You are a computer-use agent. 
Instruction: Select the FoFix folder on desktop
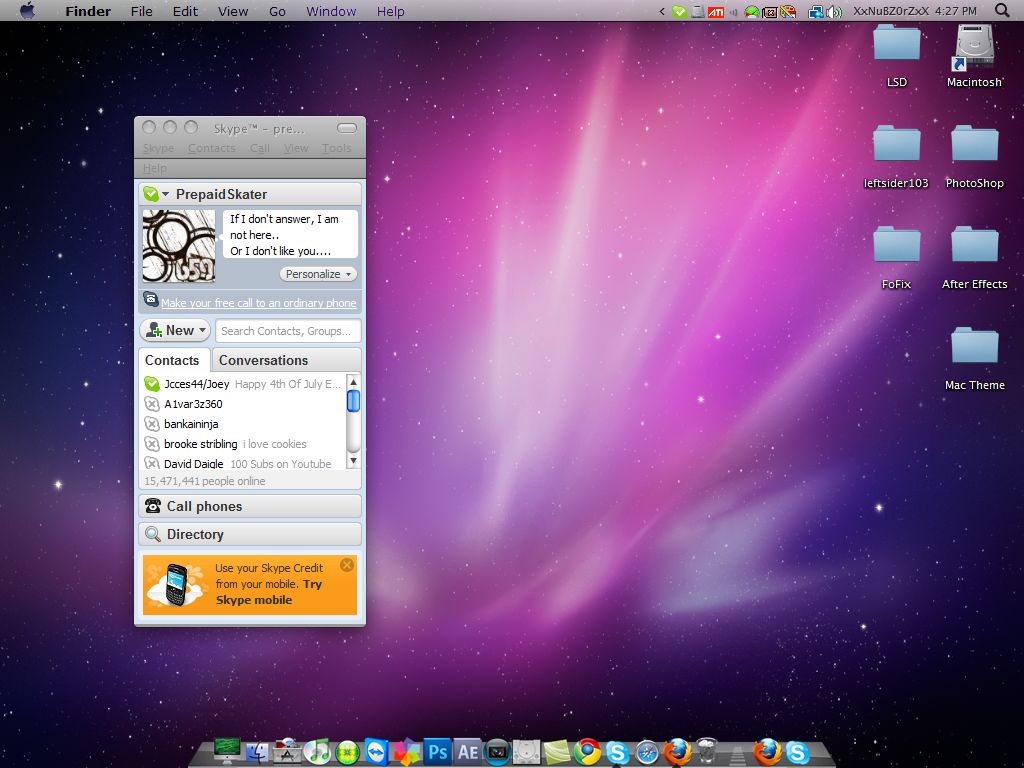(x=896, y=259)
